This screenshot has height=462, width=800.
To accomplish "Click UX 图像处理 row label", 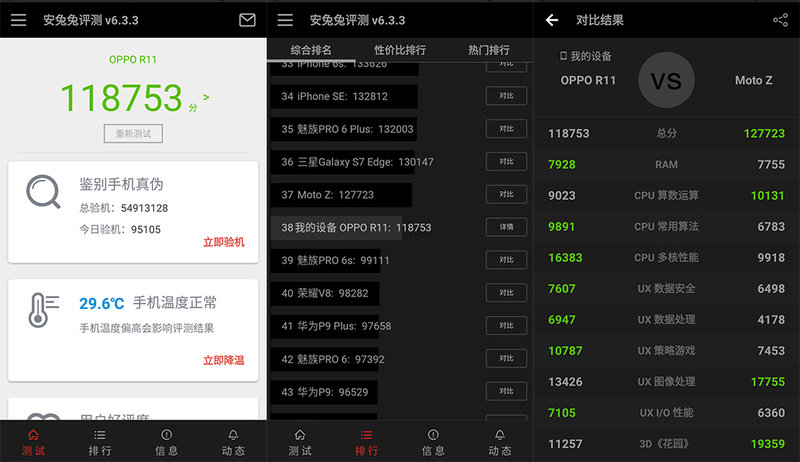I will 666,382.
